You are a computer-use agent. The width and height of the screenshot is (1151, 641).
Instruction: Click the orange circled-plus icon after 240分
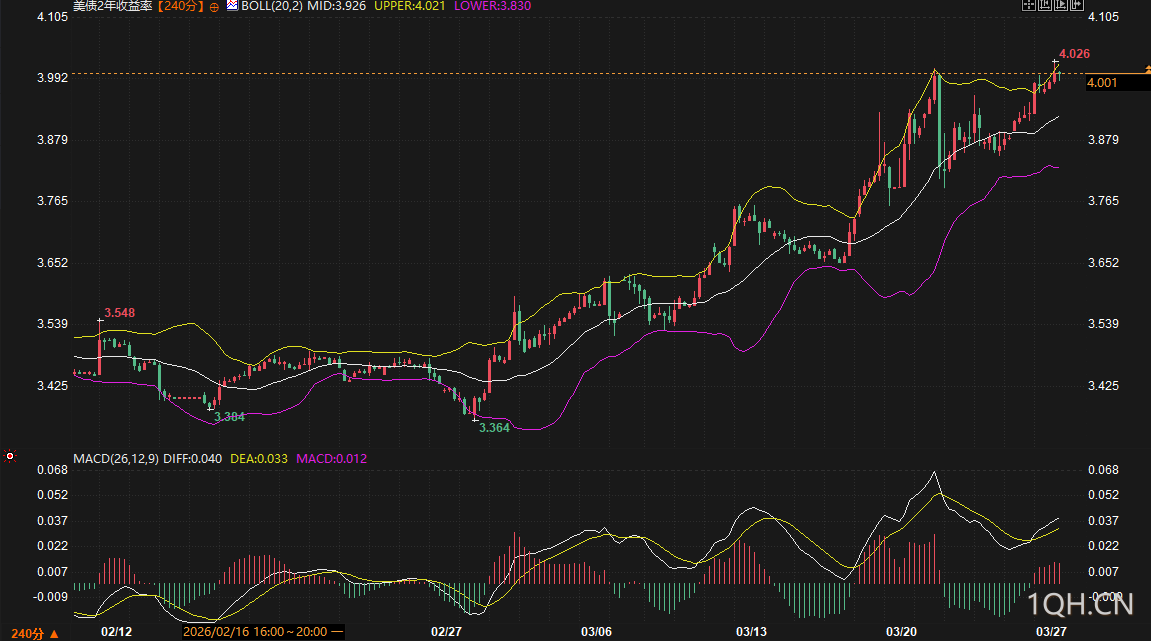tap(214, 6)
